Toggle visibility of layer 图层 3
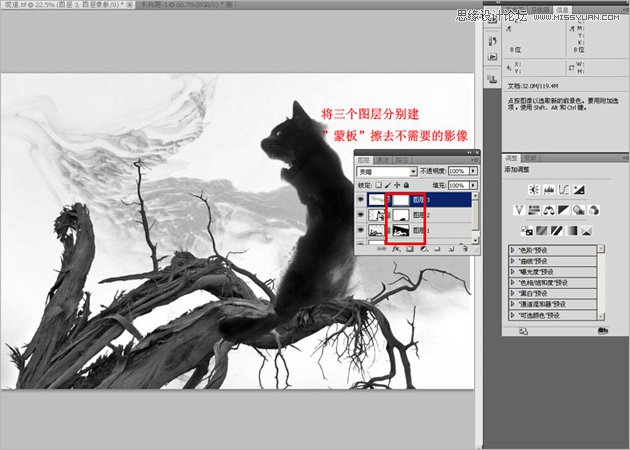630x450 pixels. [360, 199]
